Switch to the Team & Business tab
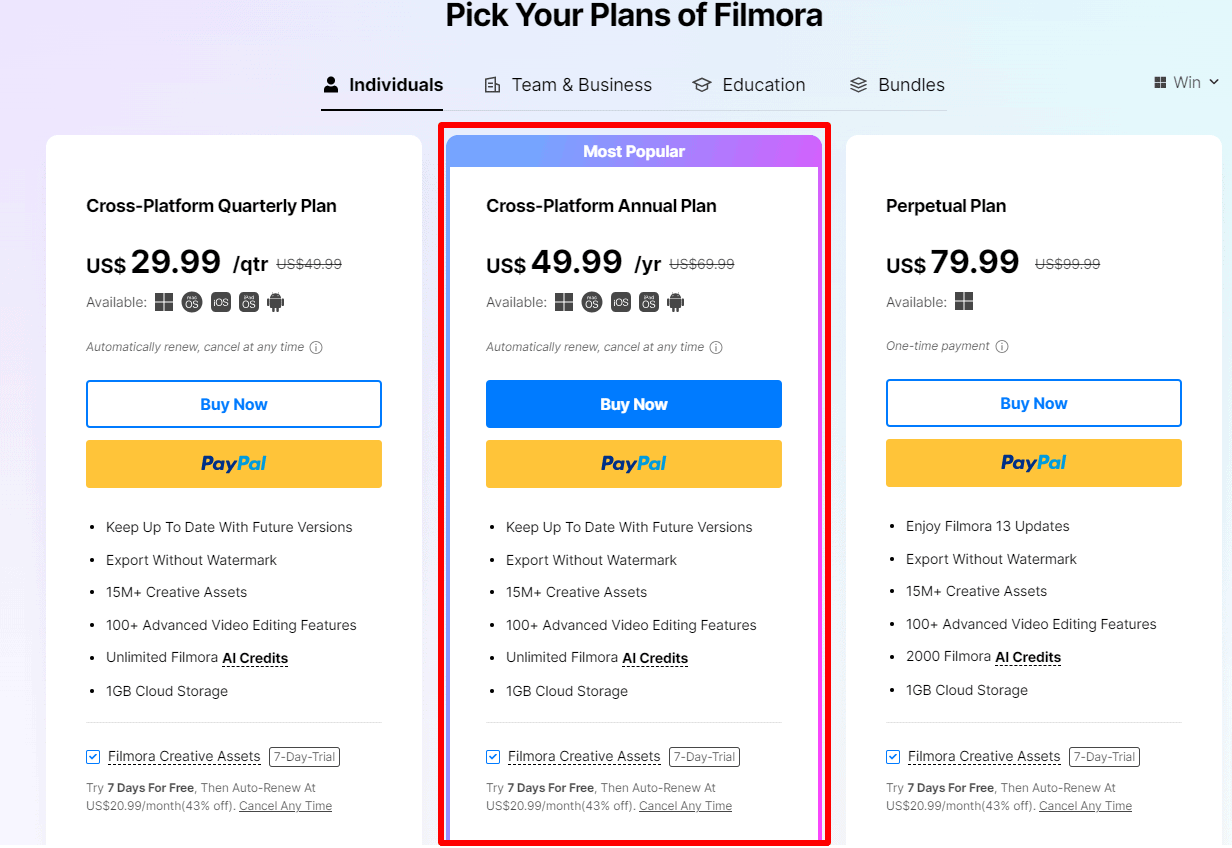Screen dimensions: 1232x848 (x=568, y=85)
